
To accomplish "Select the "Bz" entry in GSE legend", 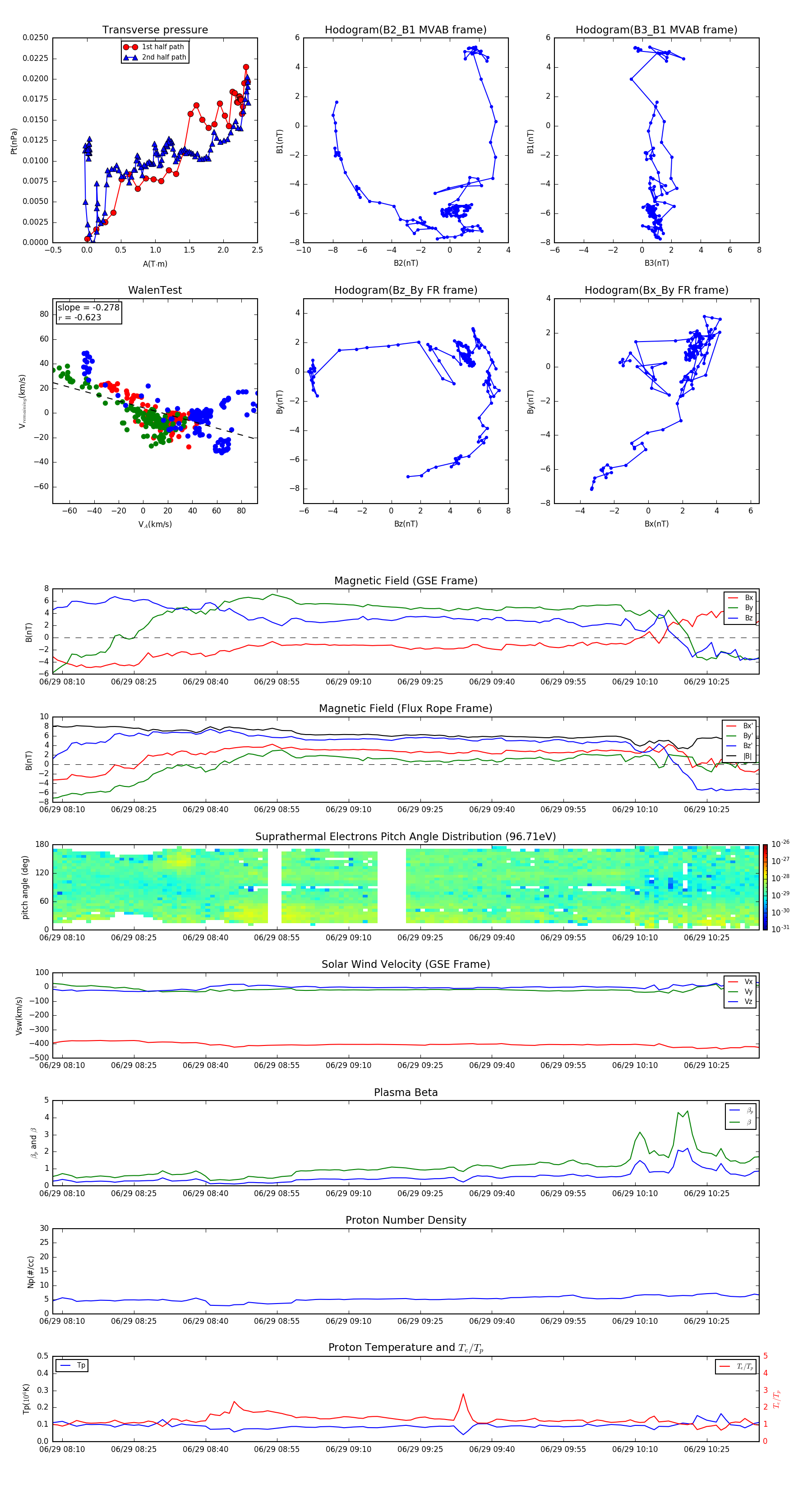I will [741, 618].
